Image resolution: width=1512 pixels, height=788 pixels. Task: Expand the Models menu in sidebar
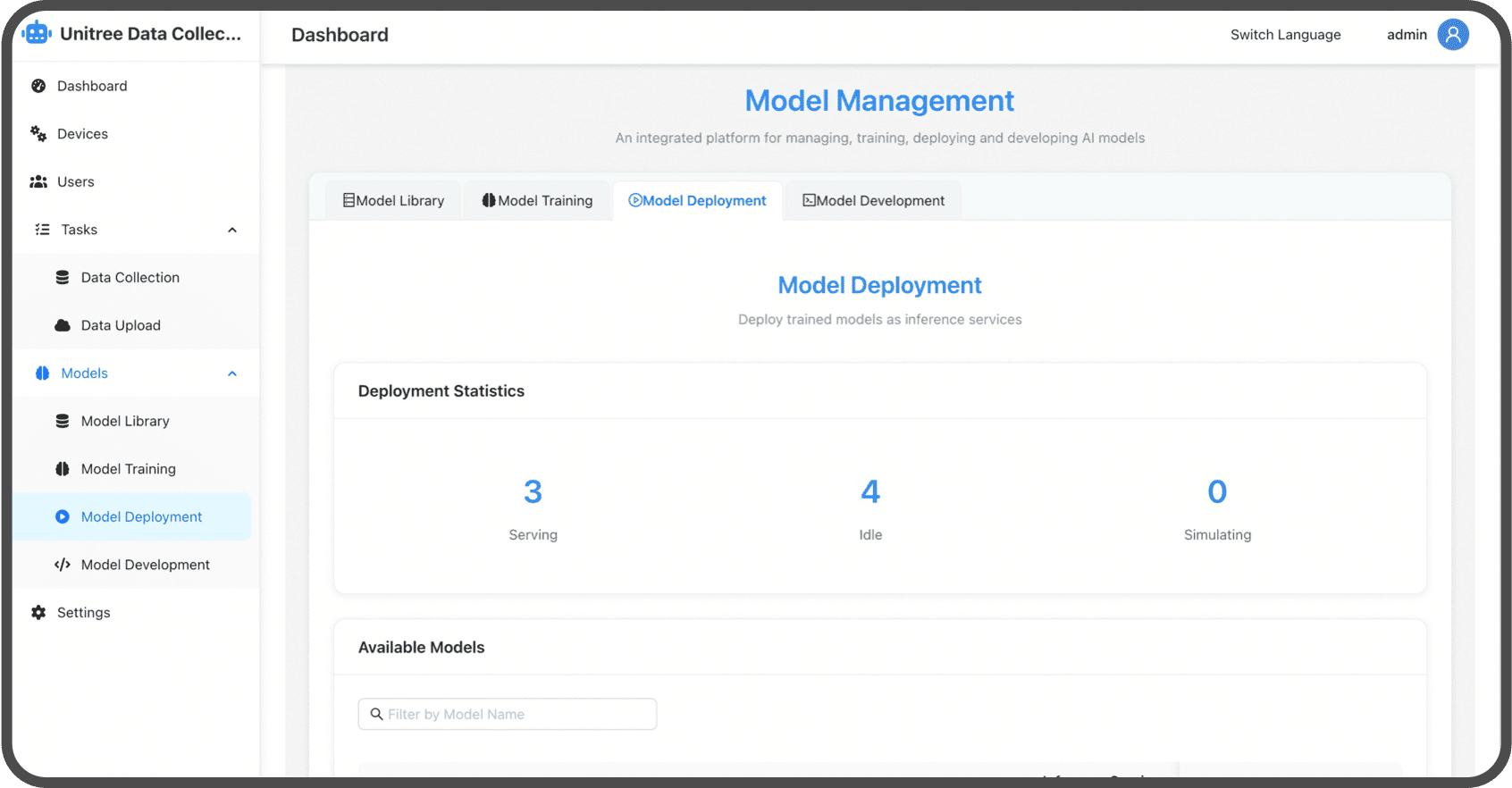84,373
